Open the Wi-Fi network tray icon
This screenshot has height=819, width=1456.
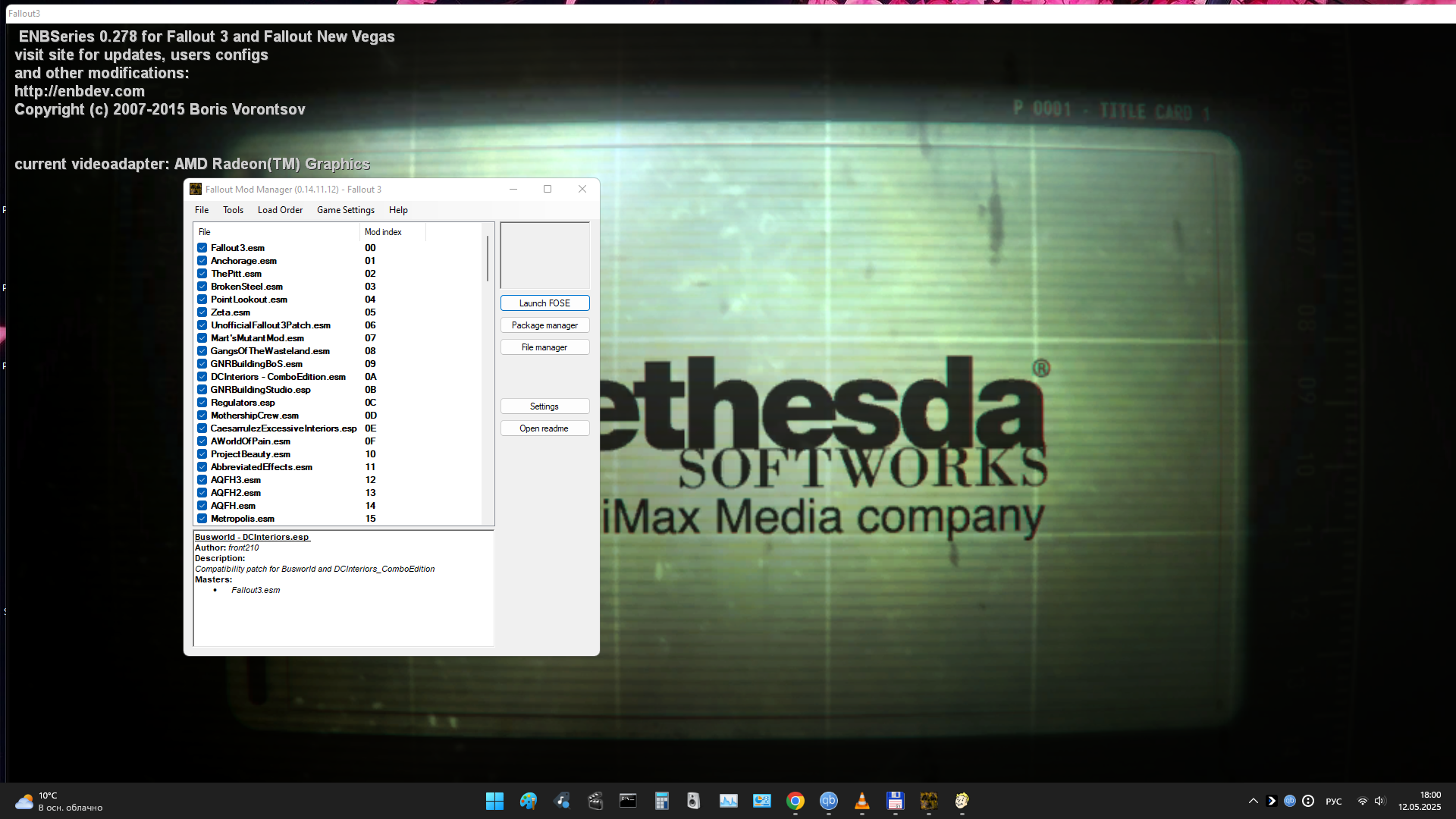(x=1363, y=801)
